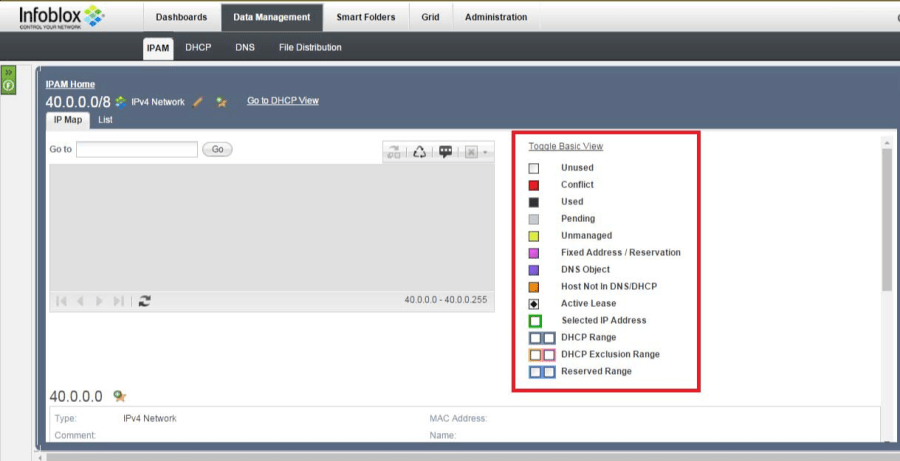Click the 40.0.0.0/8 network heading

pyautogui.click(x=78, y=102)
